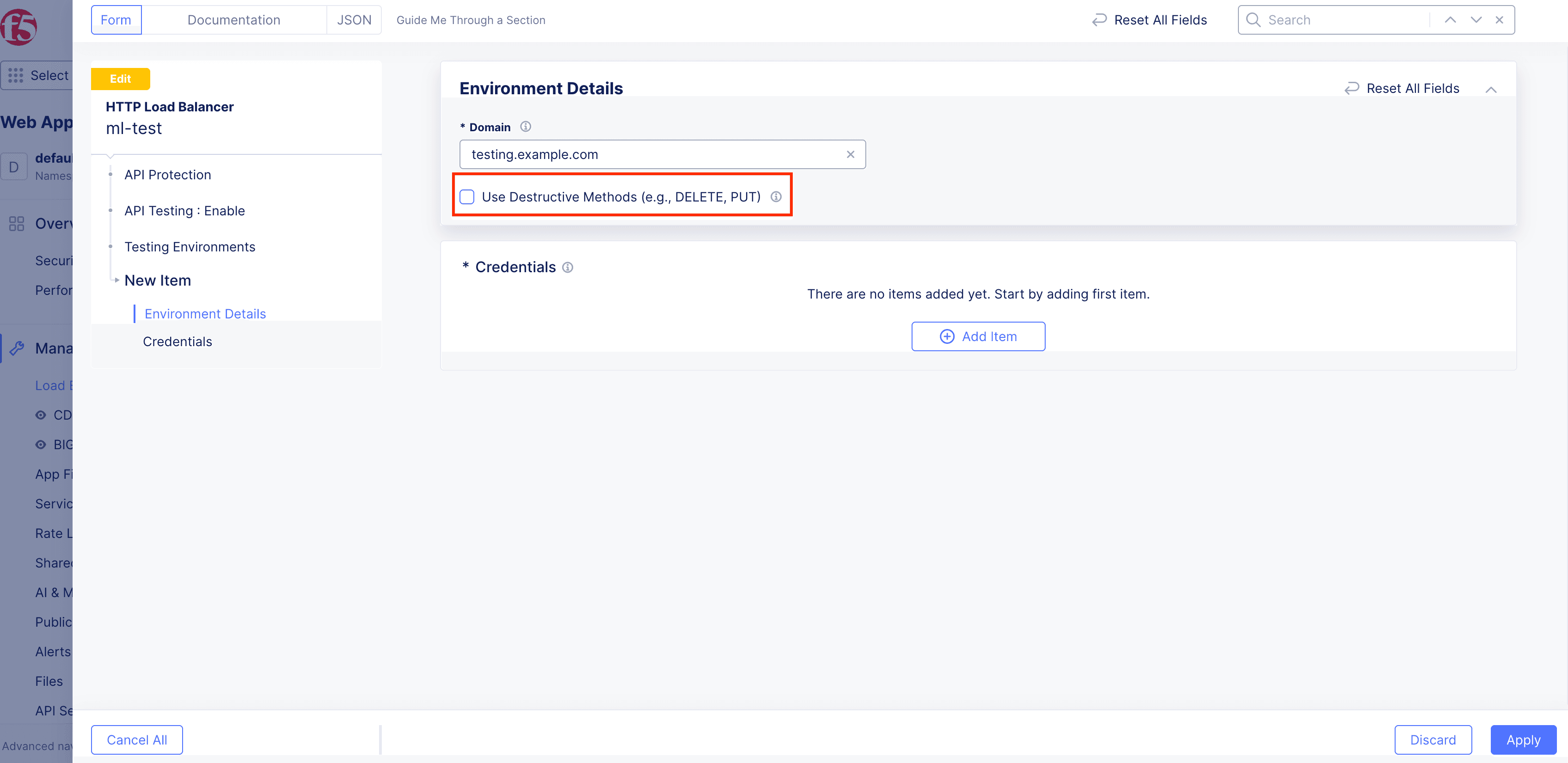Click info icon beside Use Destructive Methods
Image resolution: width=1568 pixels, height=763 pixels.
776,196
